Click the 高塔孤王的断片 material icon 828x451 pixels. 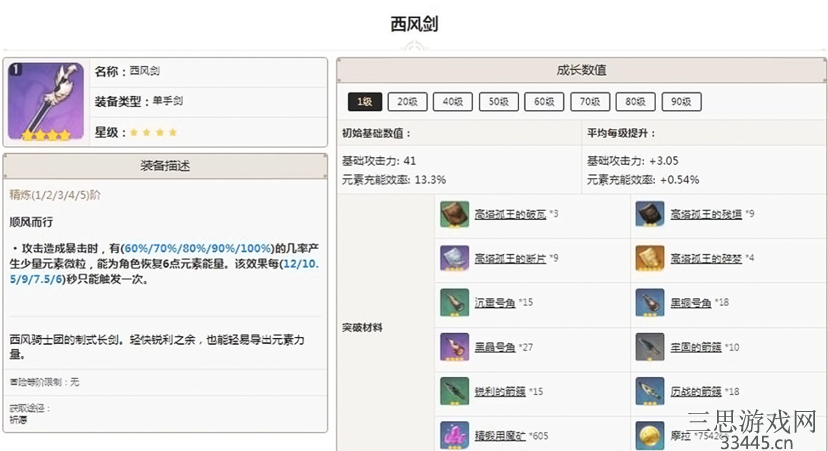[x=455, y=258]
